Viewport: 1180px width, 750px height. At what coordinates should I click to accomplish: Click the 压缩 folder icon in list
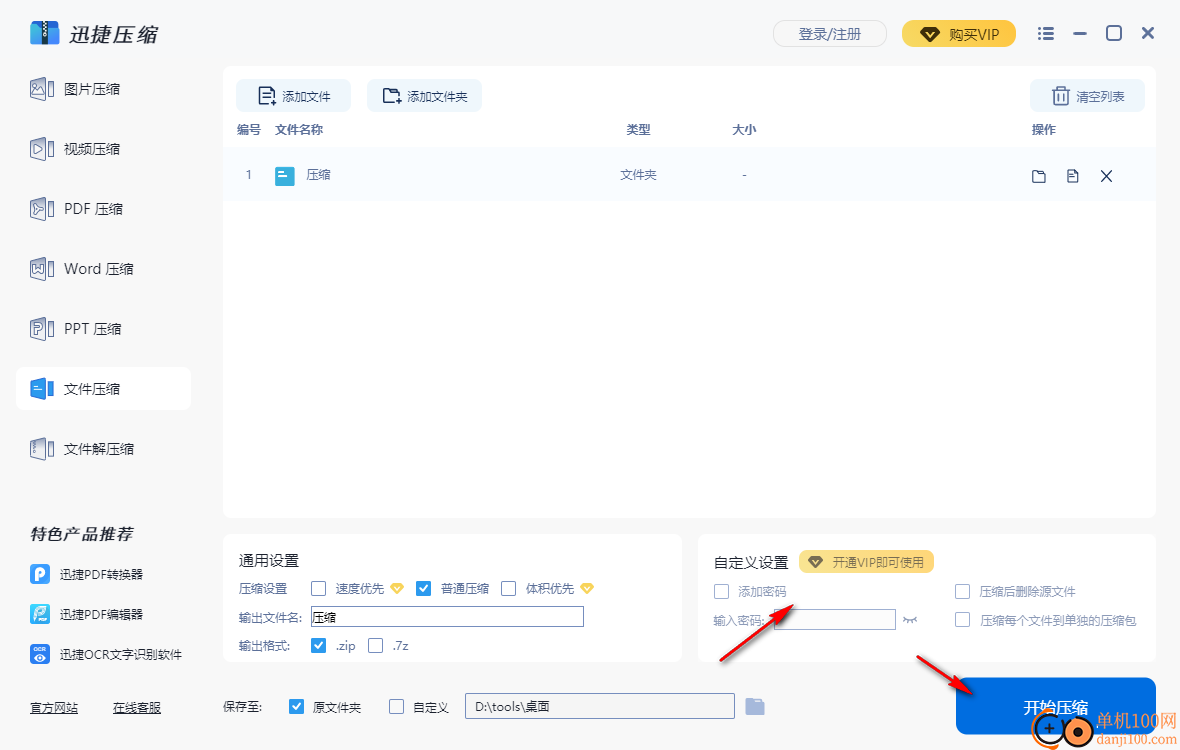[x=284, y=176]
